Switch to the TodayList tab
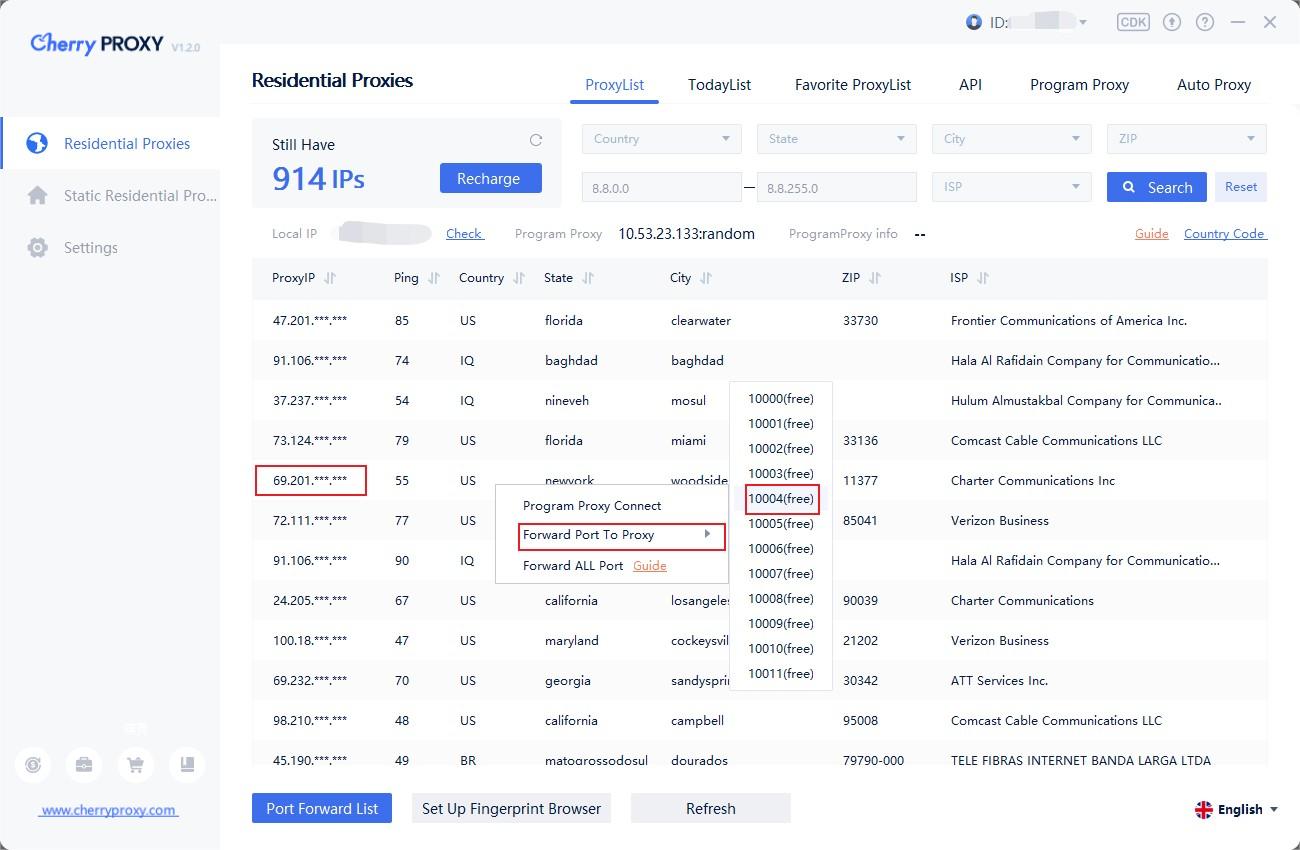The width and height of the screenshot is (1300, 850). pos(719,85)
